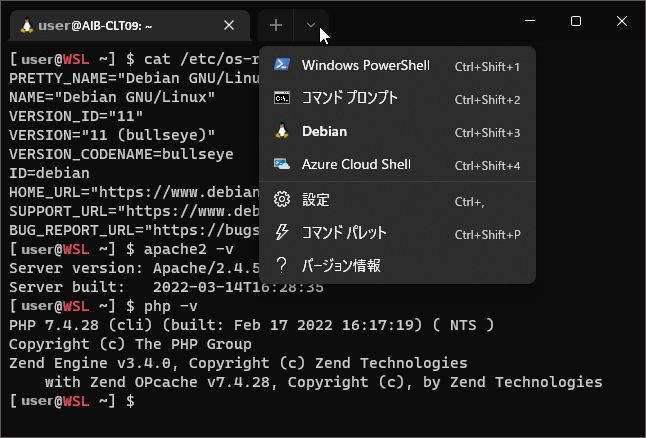Open 設定 from the menu

coord(398,200)
